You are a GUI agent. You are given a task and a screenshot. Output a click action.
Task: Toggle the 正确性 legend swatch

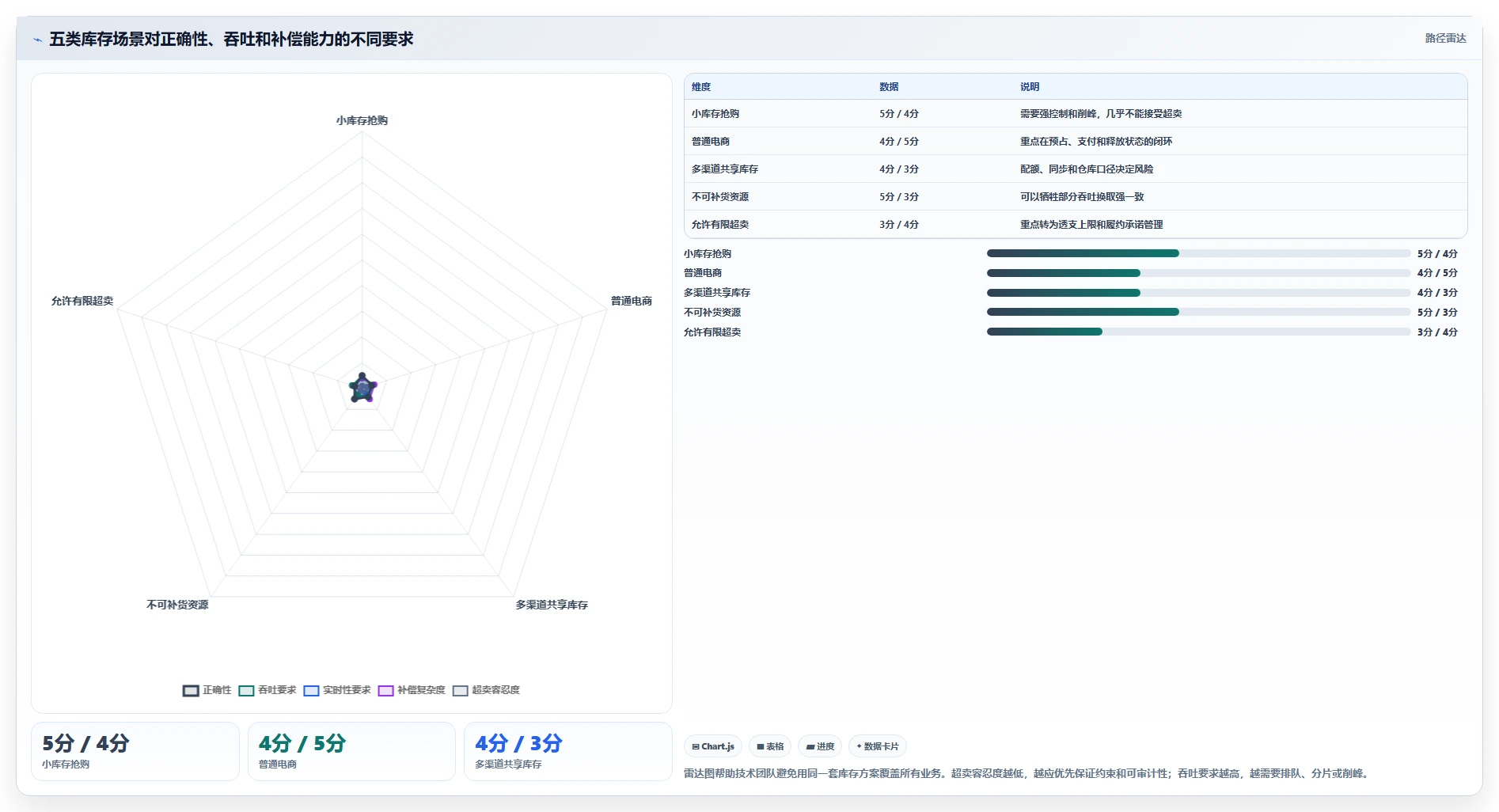click(x=191, y=690)
